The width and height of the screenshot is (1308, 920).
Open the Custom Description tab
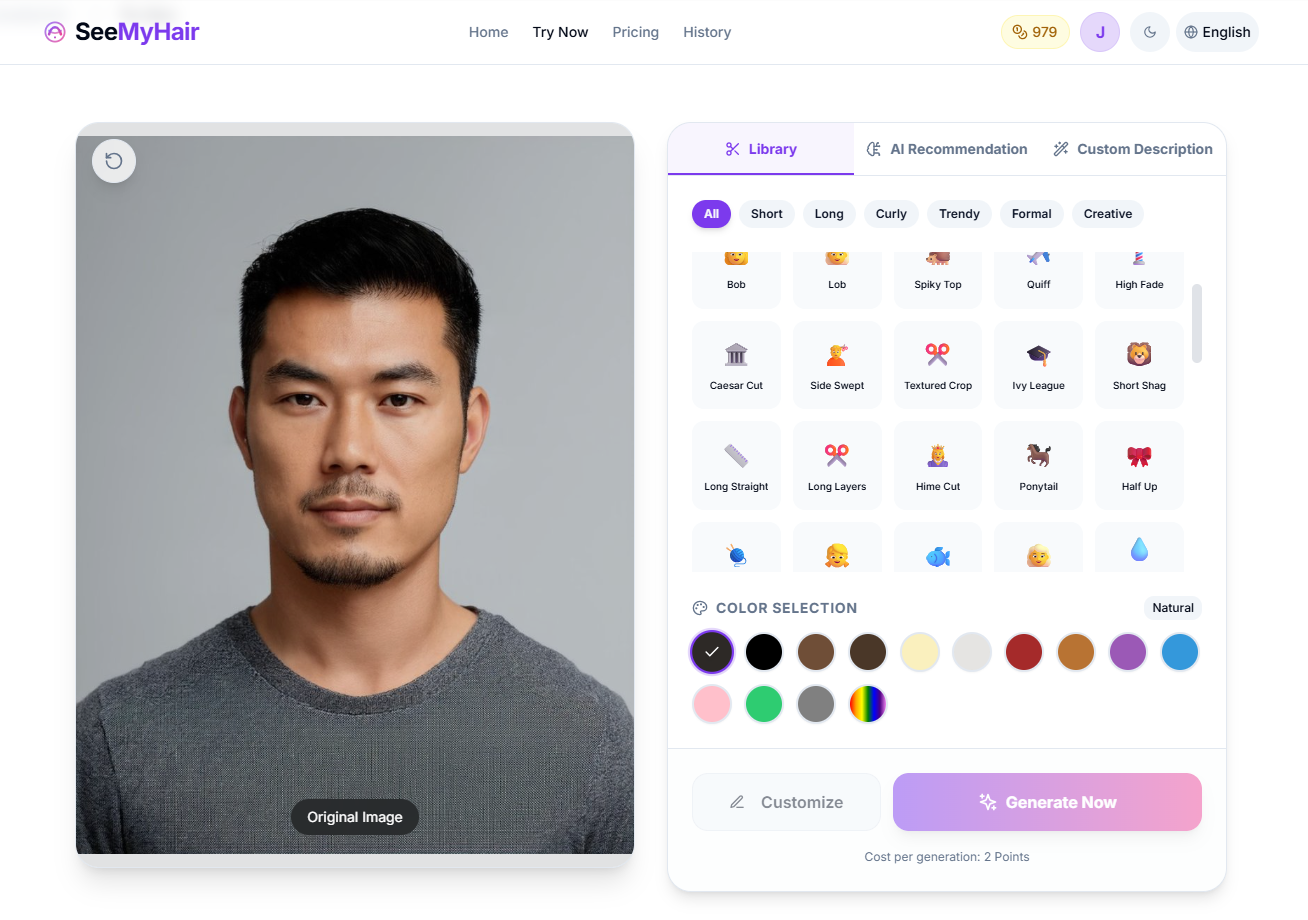(1133, 148)
